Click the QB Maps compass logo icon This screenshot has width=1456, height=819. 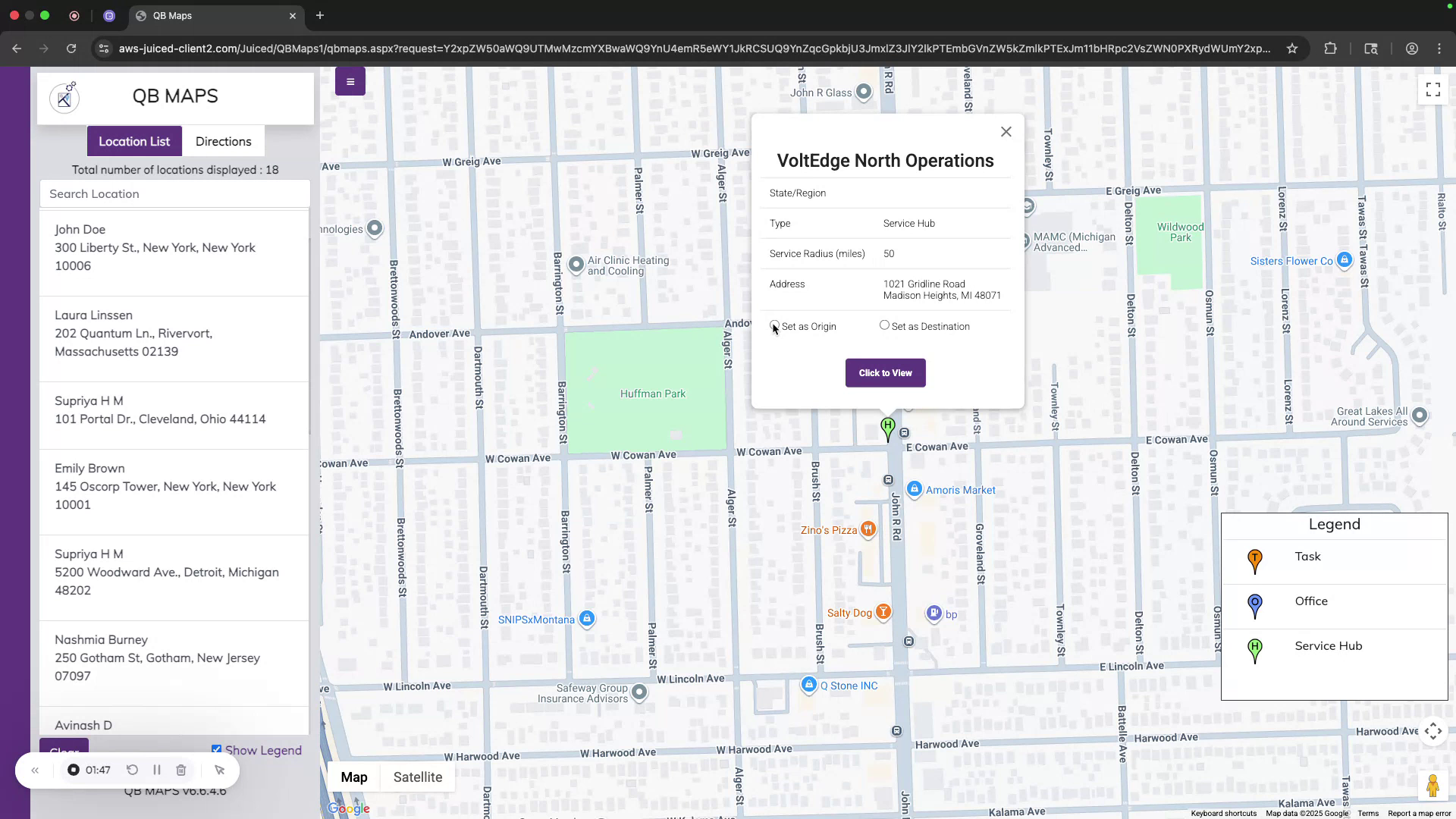[64, 97]
